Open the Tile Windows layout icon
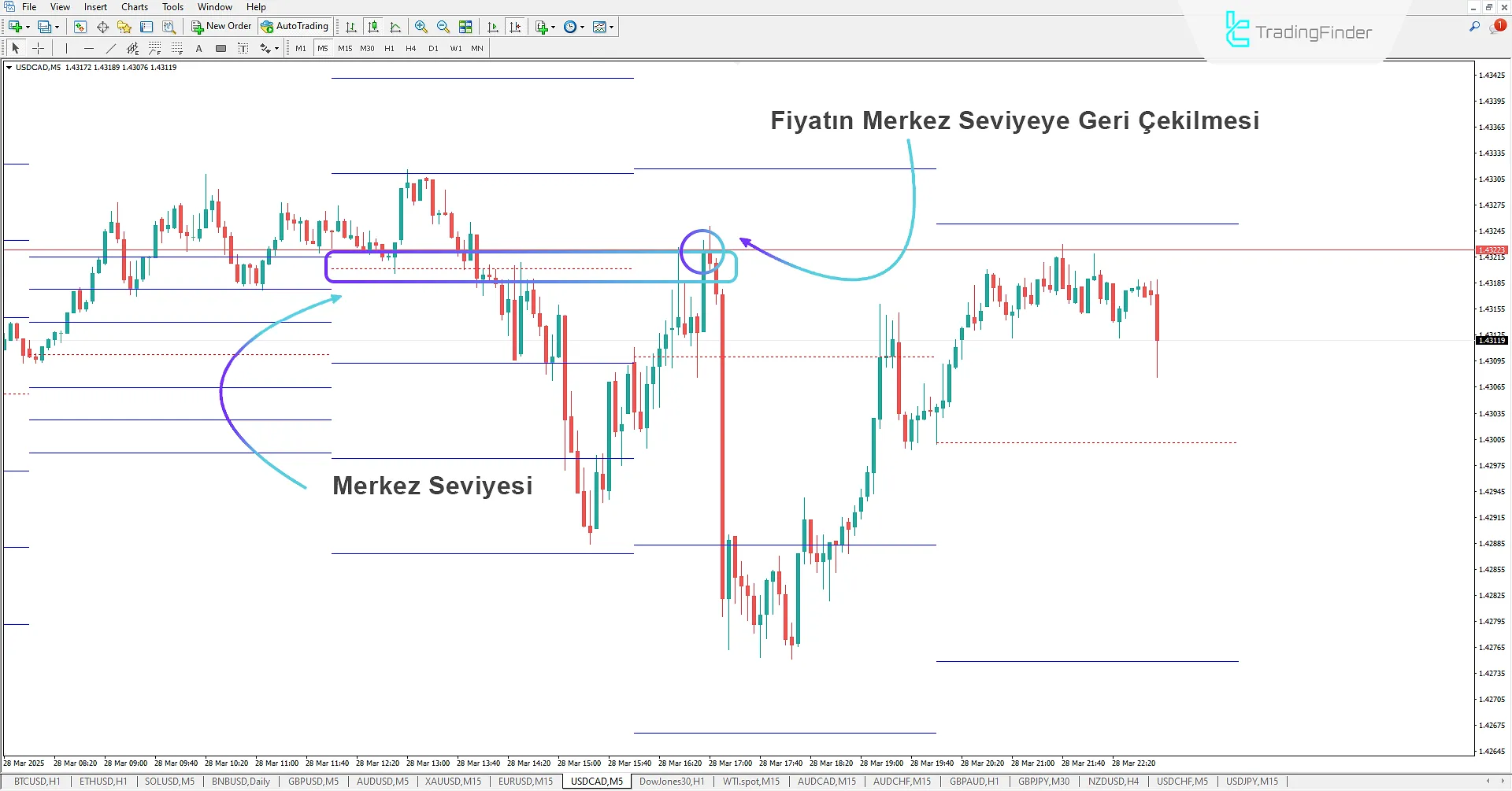Screen dimensions: 1512x791 [465, 27]
